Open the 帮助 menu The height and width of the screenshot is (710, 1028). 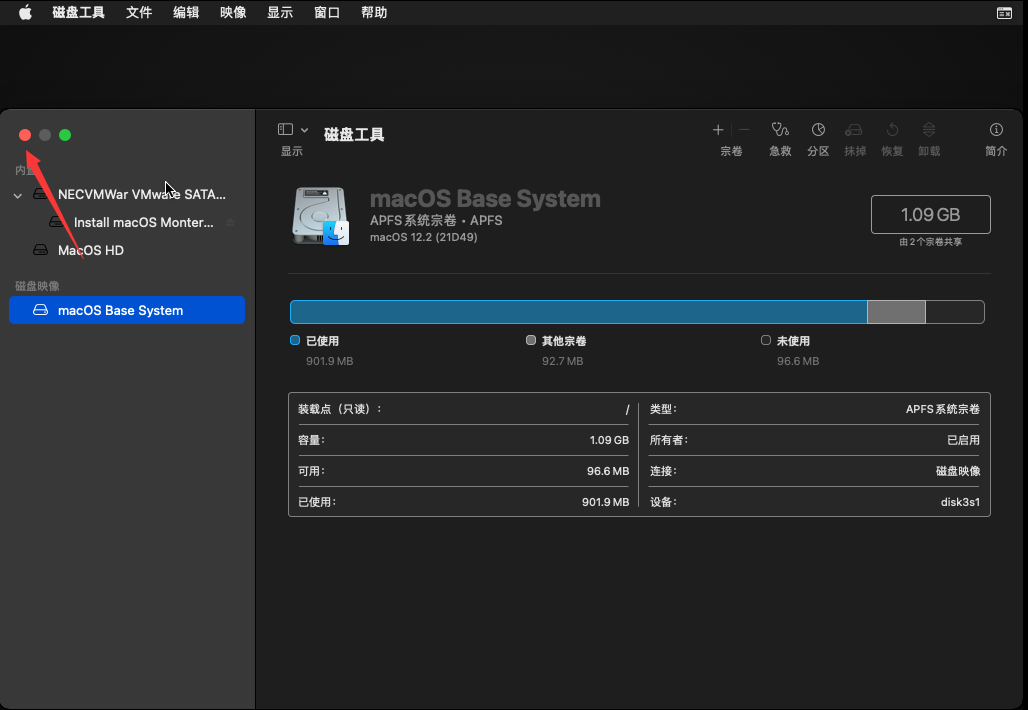[x=374, y=12]
